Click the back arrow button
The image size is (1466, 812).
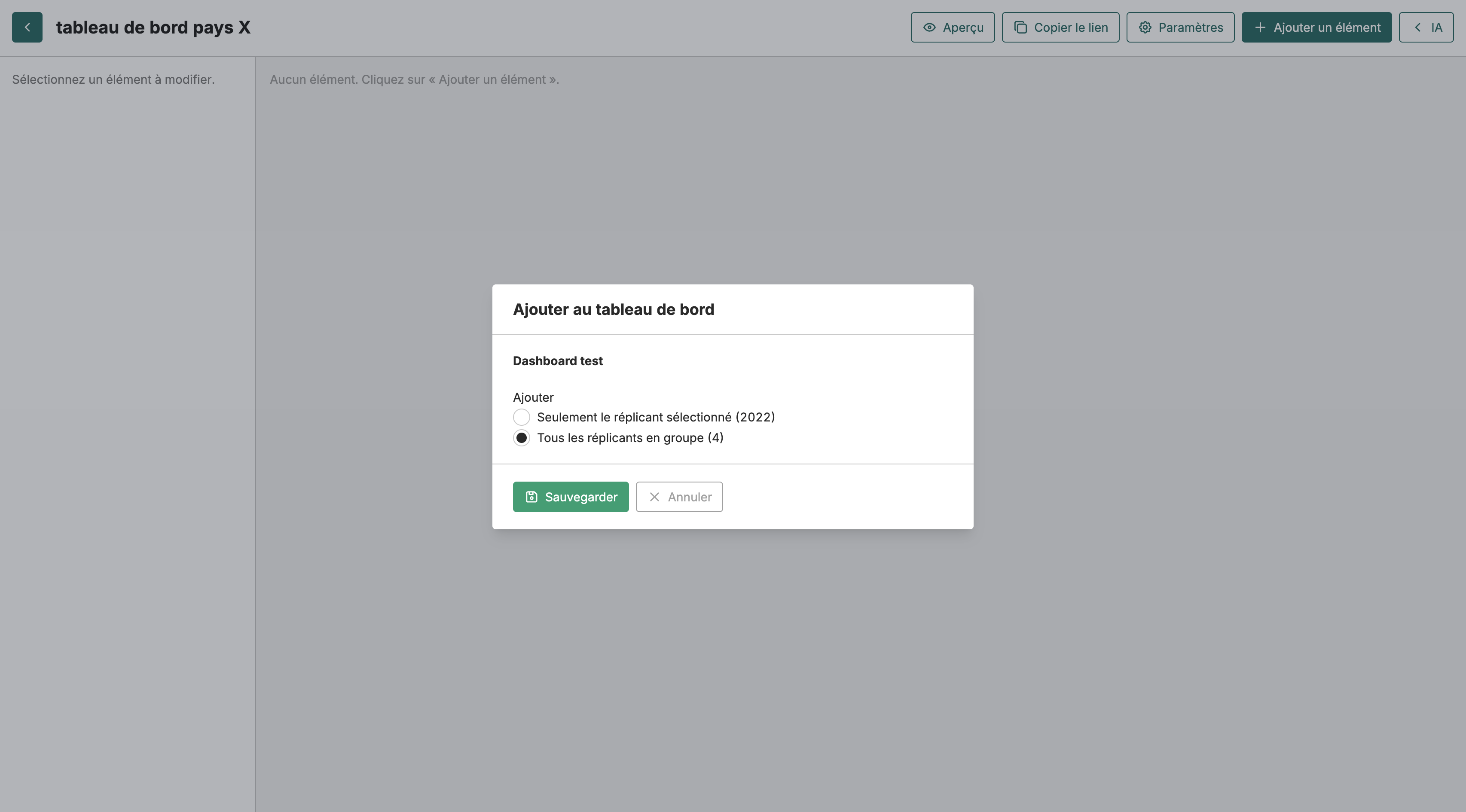(27, 27)
